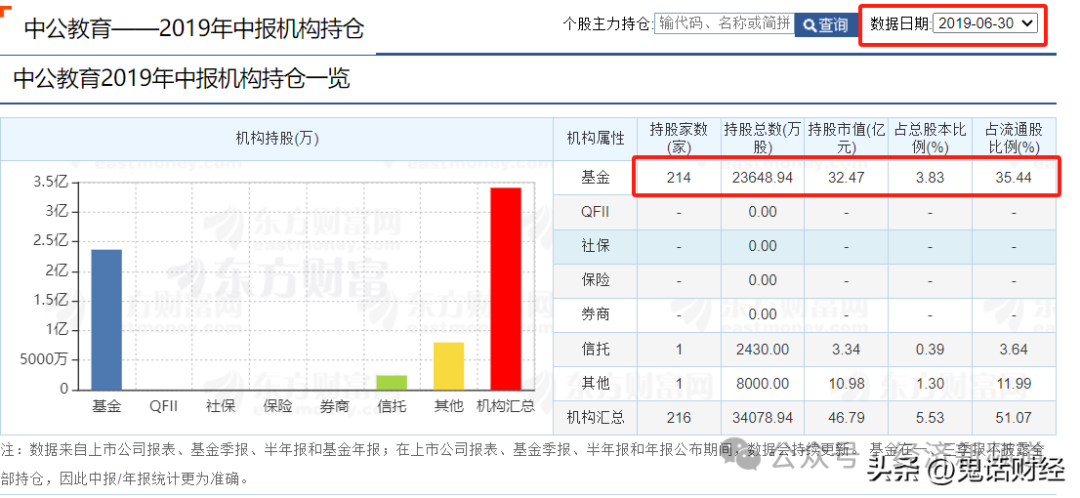Screen dimensions: 1080x498
Task: Click the value 23648.94 in 基金 row
Action: [762, 178]
